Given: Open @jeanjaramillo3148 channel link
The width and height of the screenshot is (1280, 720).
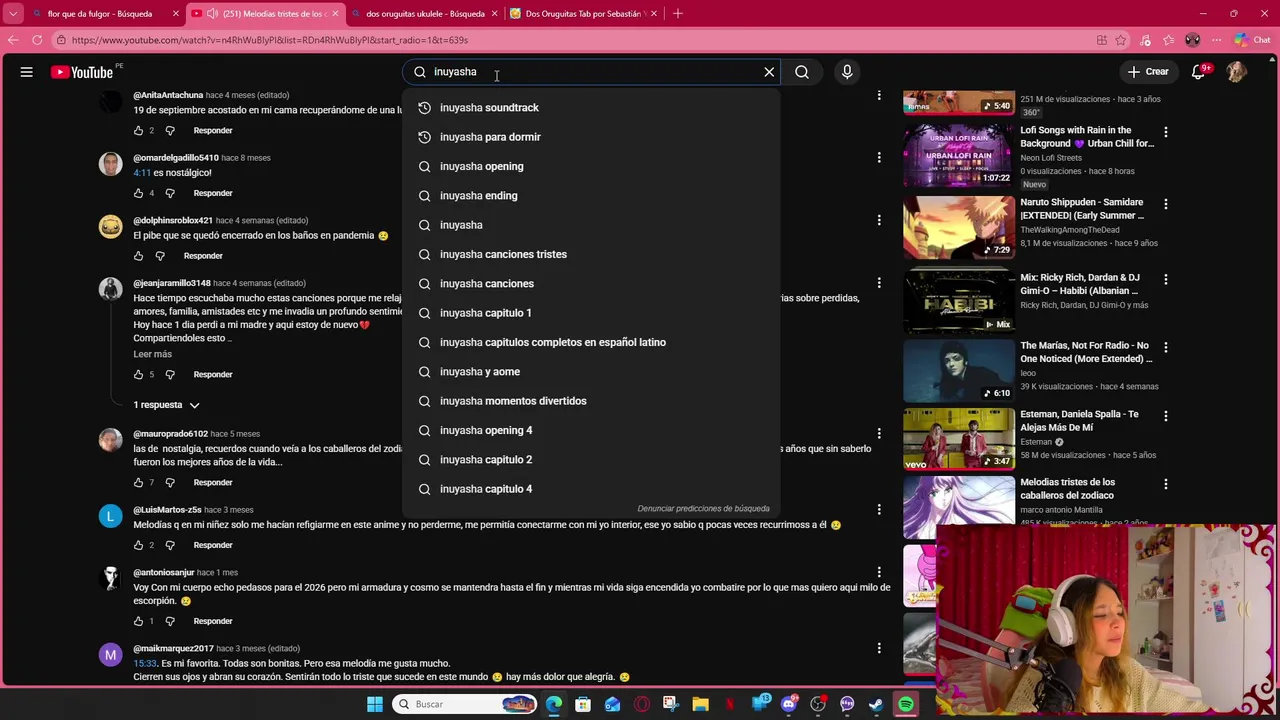Looking at the screenshot, I should [x=172, y=283].
